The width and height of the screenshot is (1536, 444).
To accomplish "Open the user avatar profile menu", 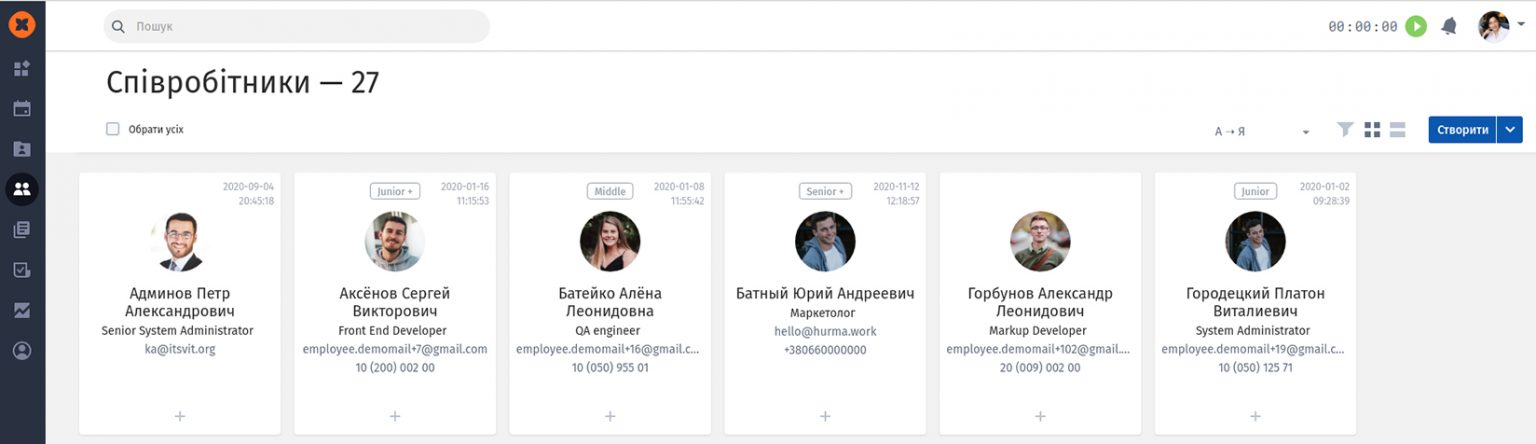I will [1497, 27].
